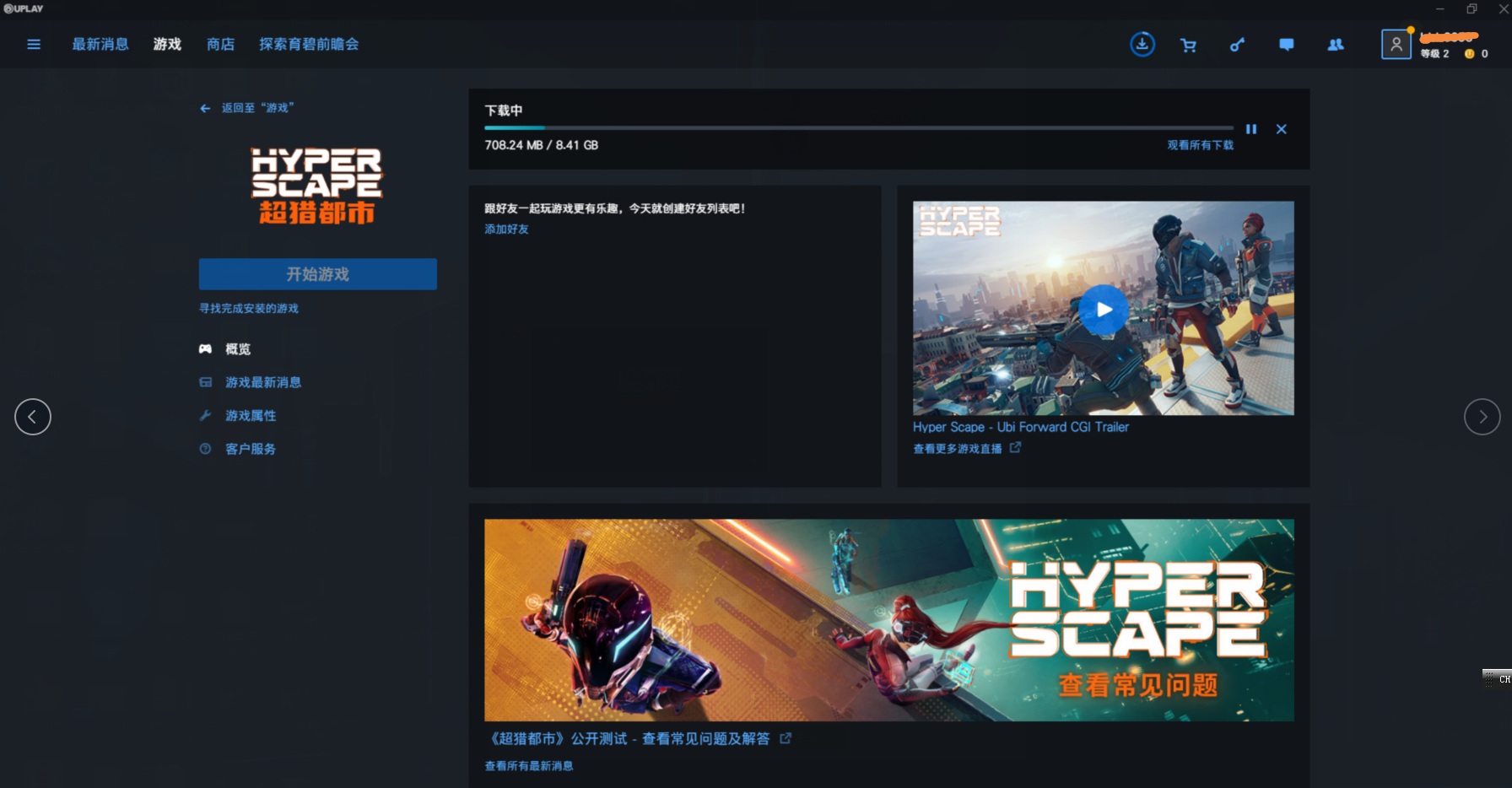
Task: Play the Hyper Scape CGI trailer
Action: [1104, 310]
